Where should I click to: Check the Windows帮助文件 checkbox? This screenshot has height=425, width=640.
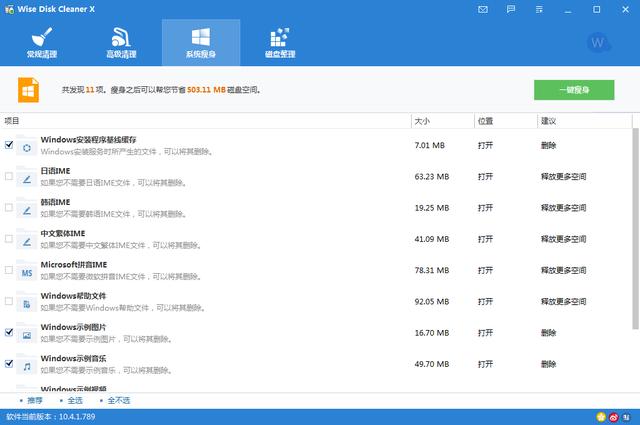click(9, 301)
